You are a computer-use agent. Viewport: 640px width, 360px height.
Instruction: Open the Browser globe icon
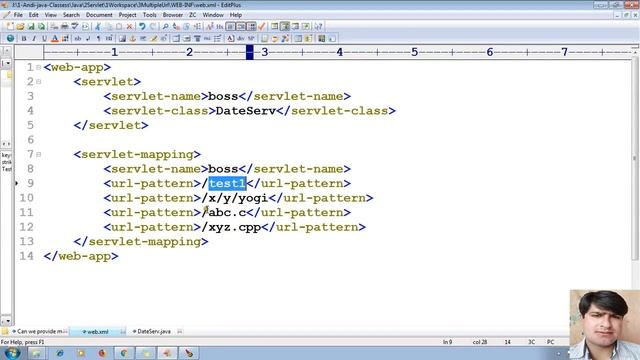pos(10,38)
